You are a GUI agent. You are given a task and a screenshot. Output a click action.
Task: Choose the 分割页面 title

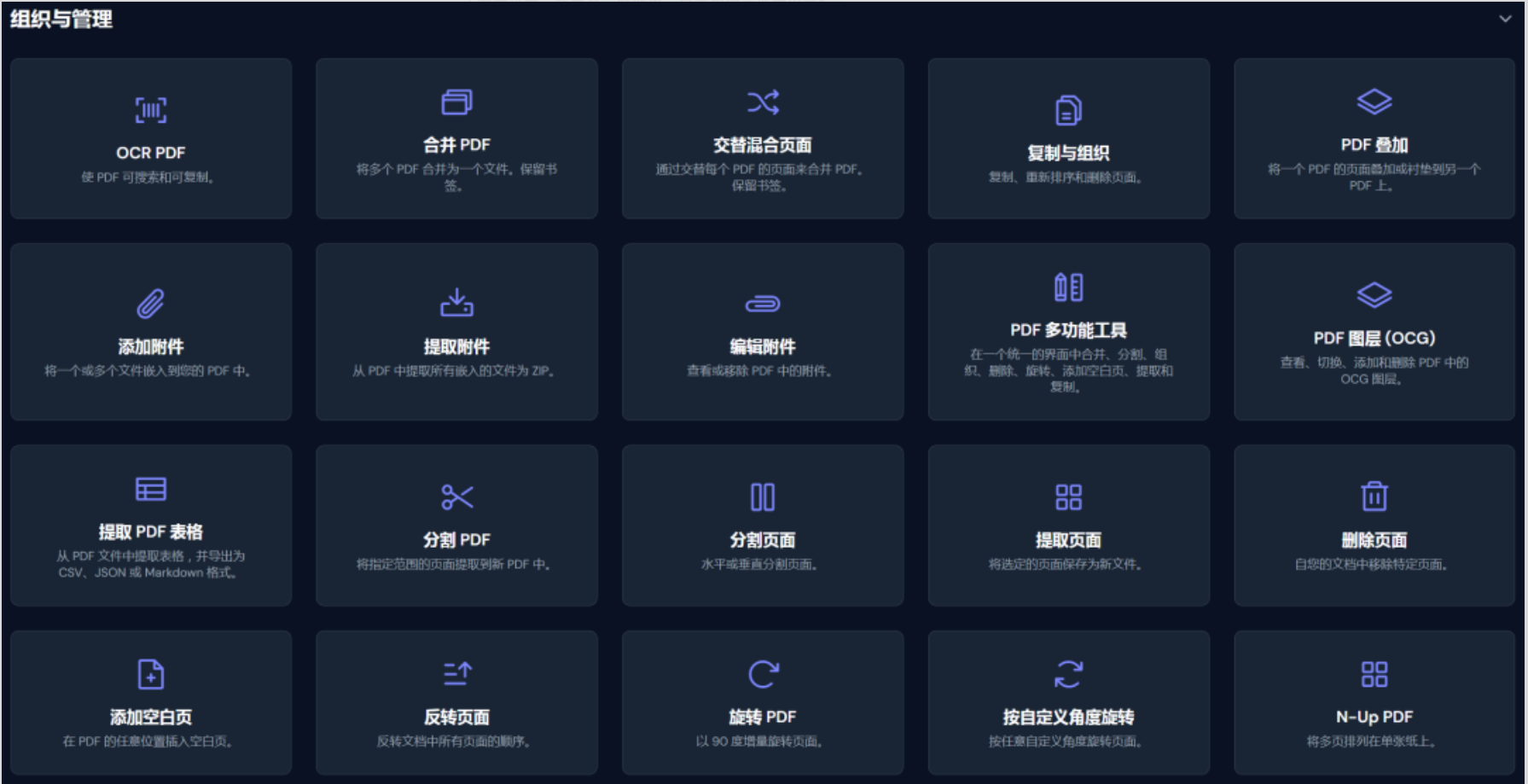coord(763,539)
